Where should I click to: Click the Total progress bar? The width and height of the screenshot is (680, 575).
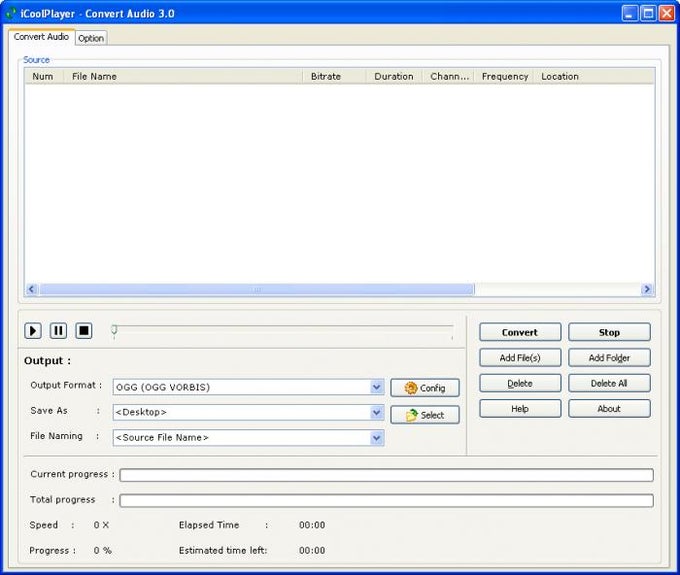[x=386, y=500]
